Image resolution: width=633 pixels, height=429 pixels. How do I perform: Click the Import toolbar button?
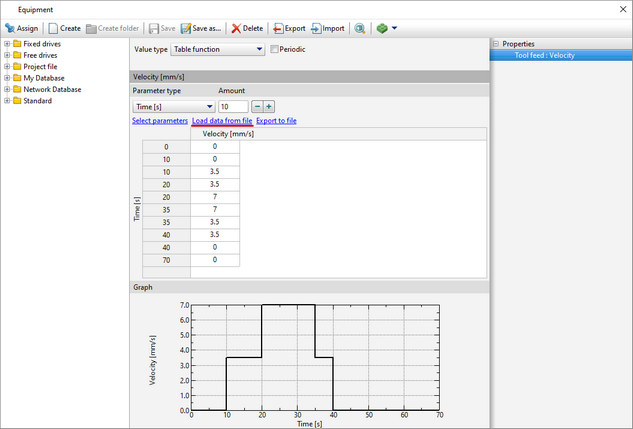(328, 28)
